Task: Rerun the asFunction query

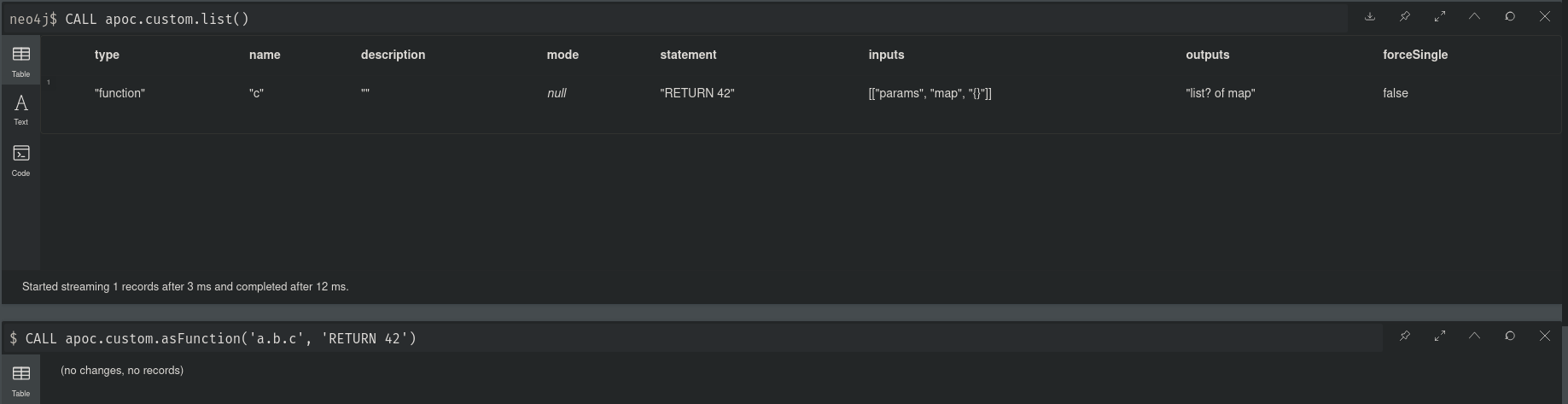Action: (1510, 336)
